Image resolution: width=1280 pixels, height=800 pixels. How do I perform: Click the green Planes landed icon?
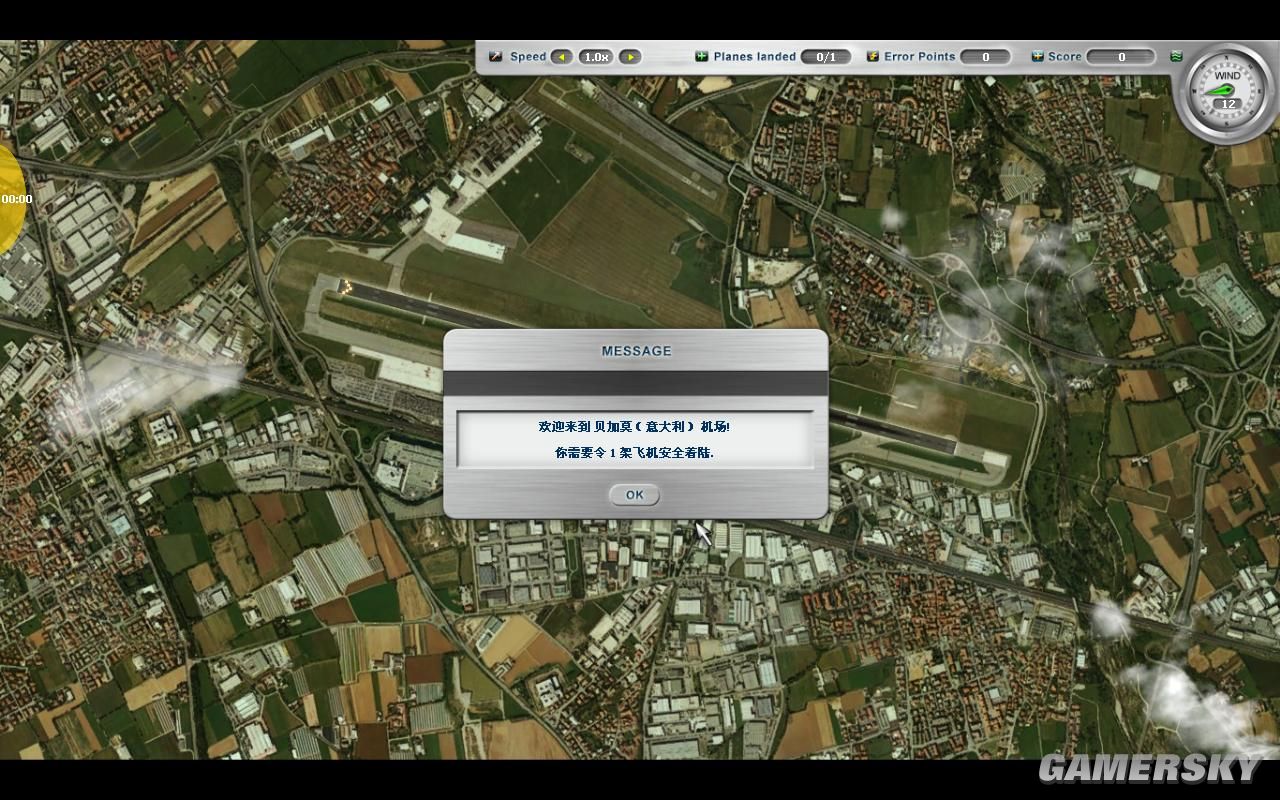point(701,57)
